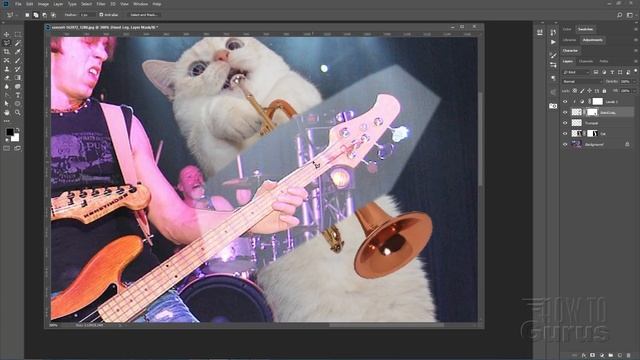The width and height of the screenshot is (640, 360).
Task: Toggle layer filtering on/off switch
Action: tap(636, 72)
